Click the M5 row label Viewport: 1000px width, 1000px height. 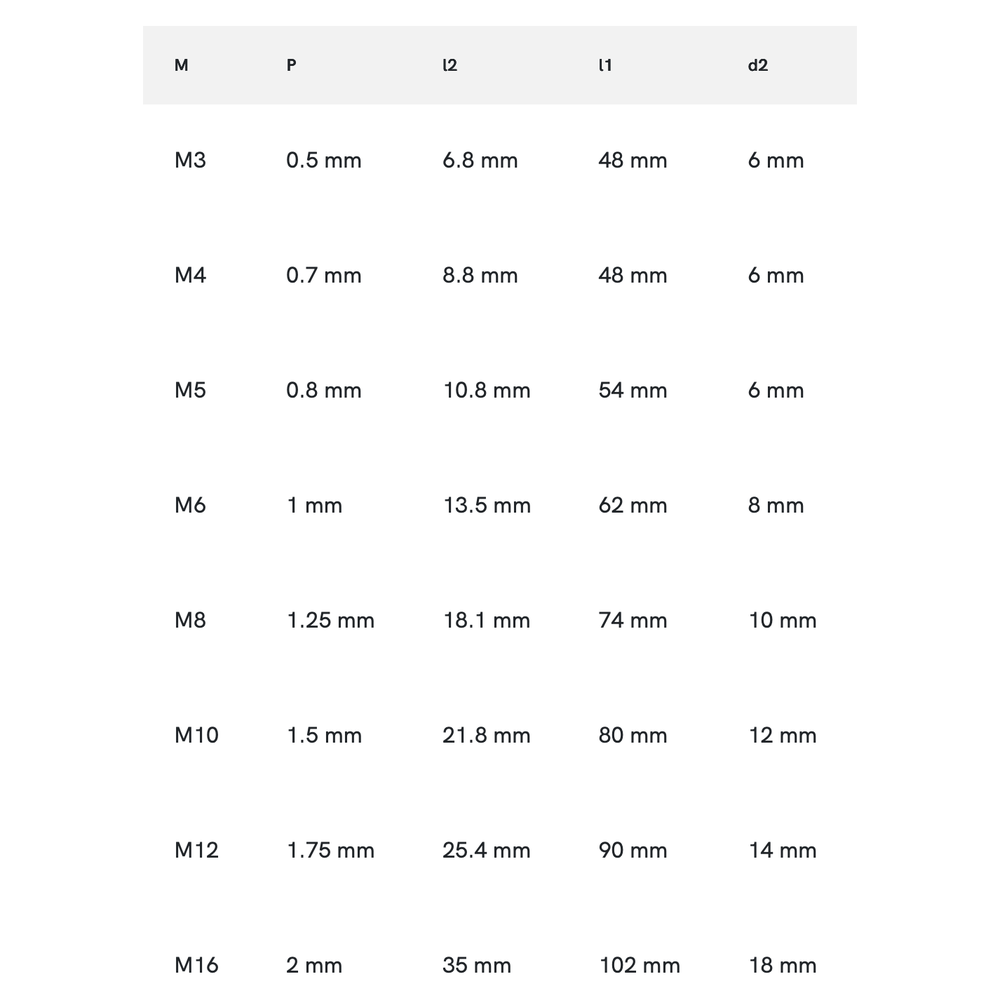190,390
